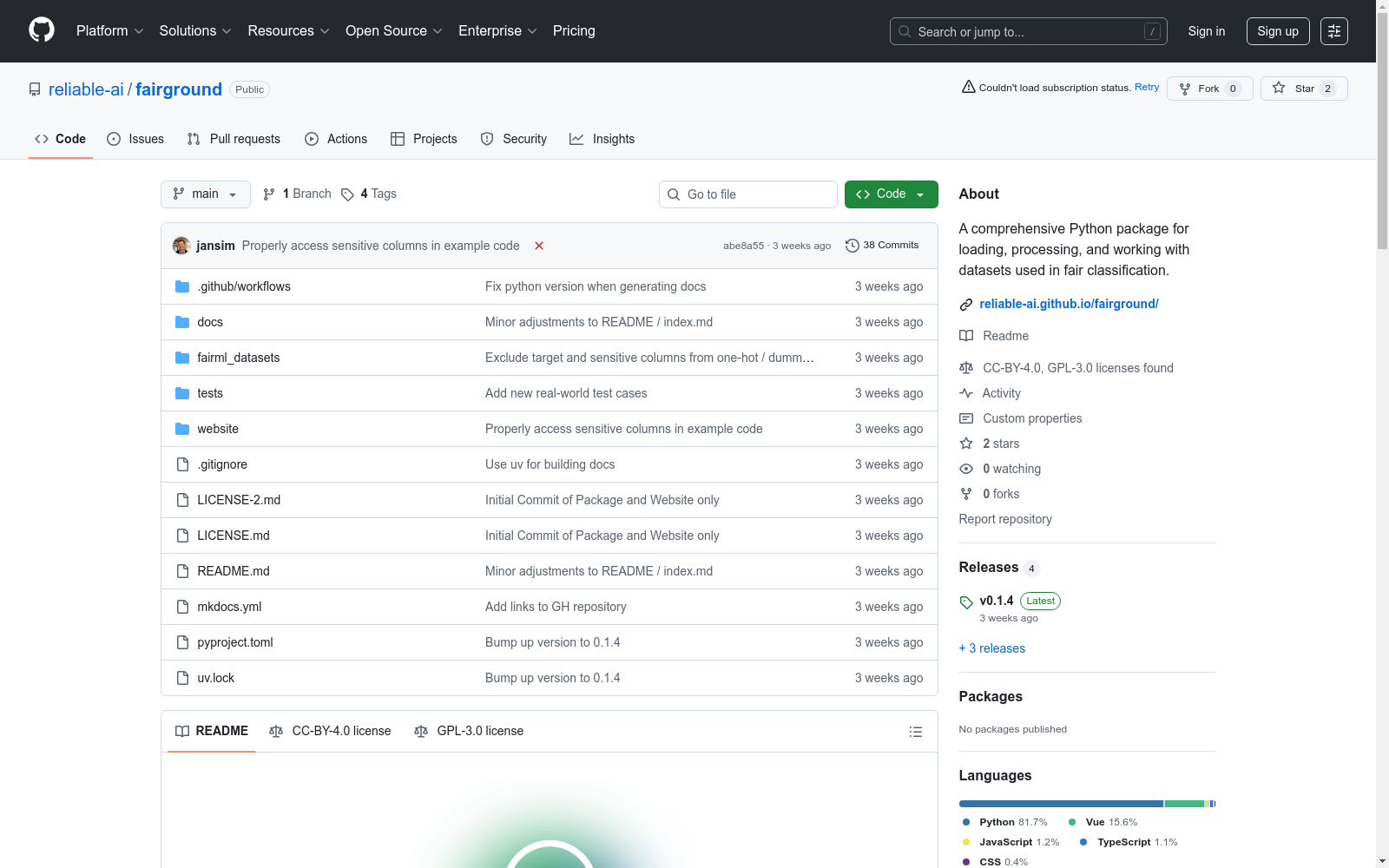The width and height of the screenshot is (1389, 868).
Task: Click the Sign up button
Action: click(x=1278, y=31)
